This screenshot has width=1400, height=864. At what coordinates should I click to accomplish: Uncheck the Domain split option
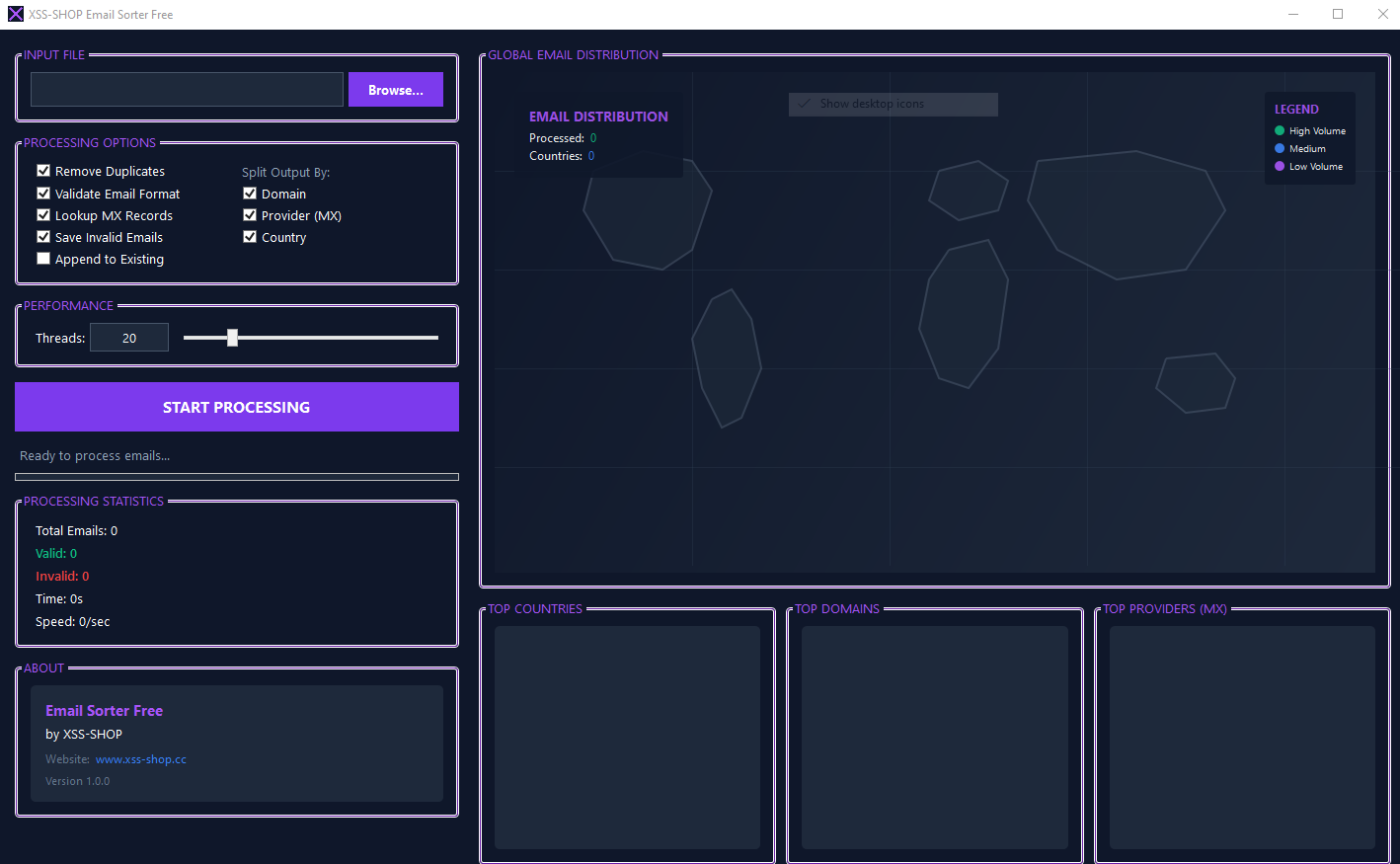click(x=251, y=193)
